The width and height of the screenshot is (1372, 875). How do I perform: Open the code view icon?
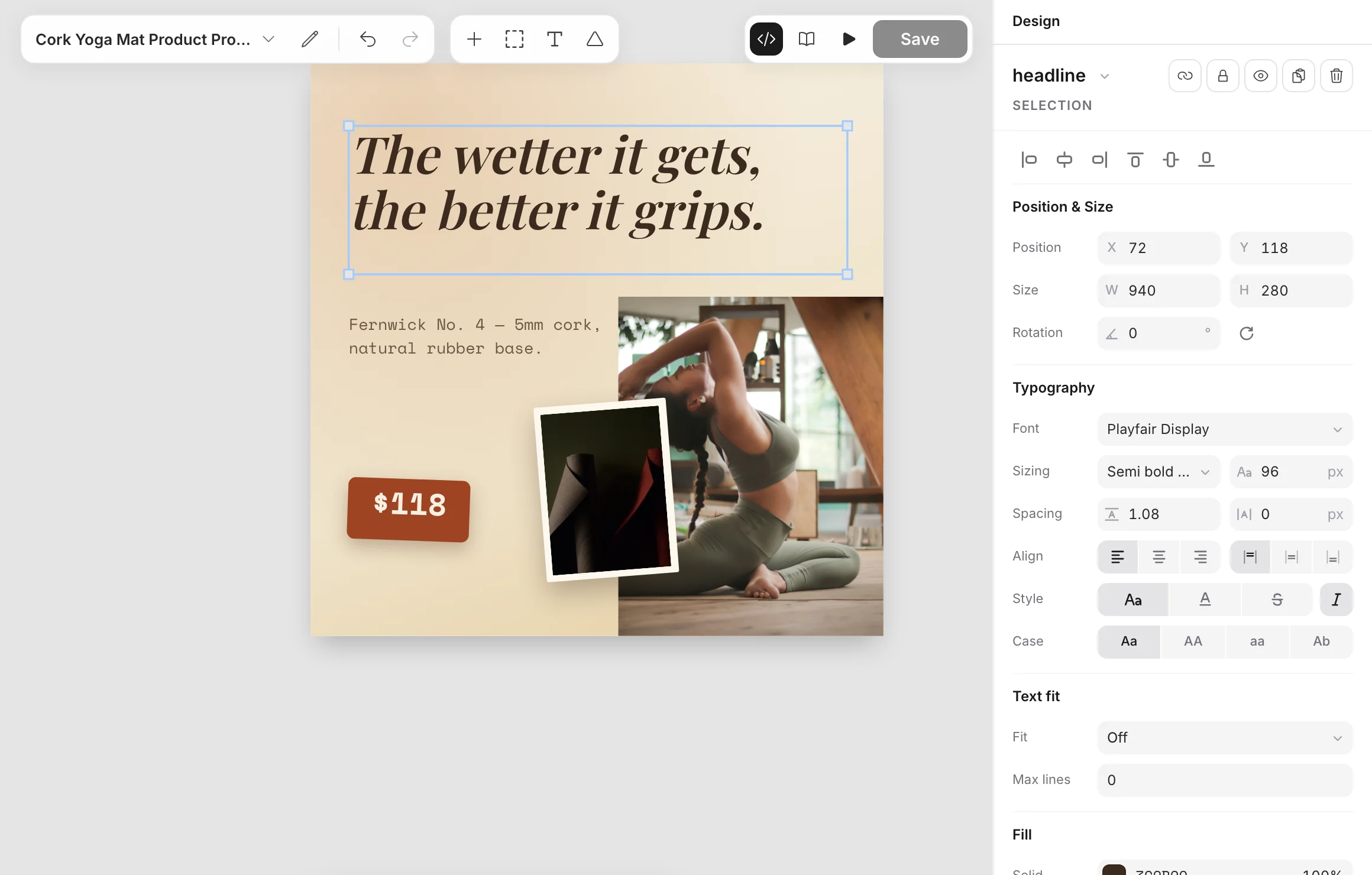[766, 39]
